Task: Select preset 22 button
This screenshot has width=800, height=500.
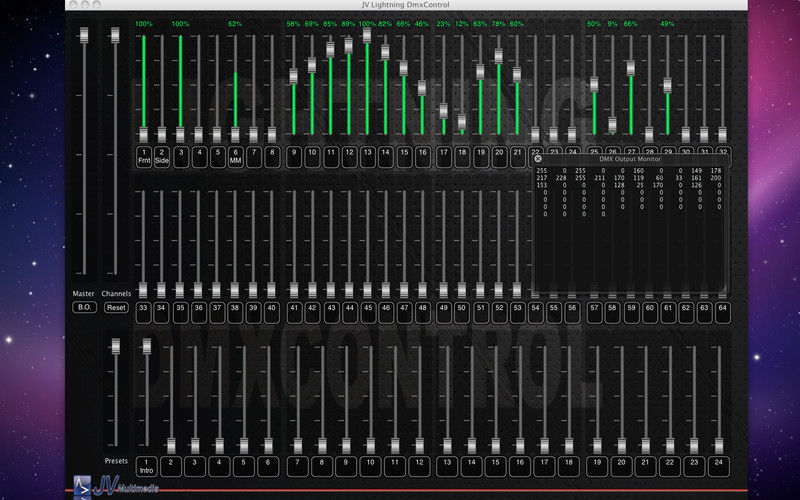Action: coord(670,466)
